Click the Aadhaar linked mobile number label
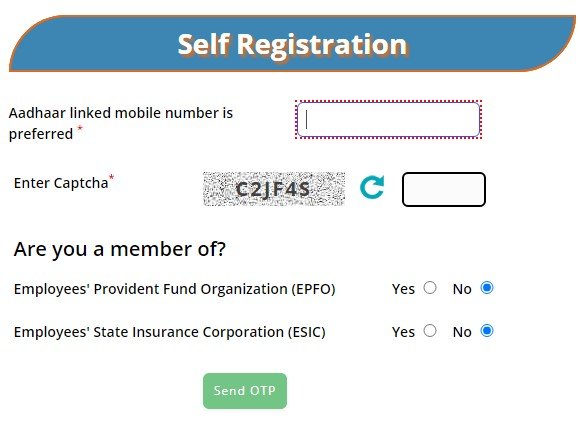 point(121,123)
